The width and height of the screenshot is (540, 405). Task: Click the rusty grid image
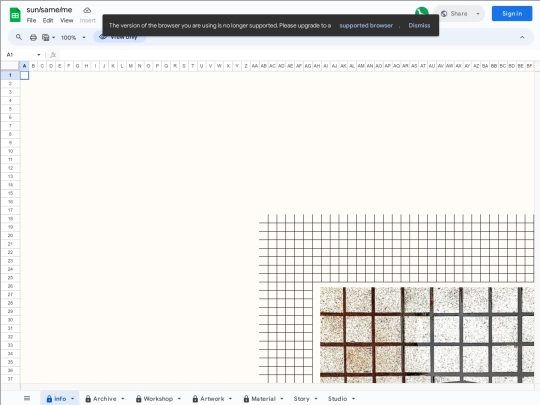pos(427,335)
